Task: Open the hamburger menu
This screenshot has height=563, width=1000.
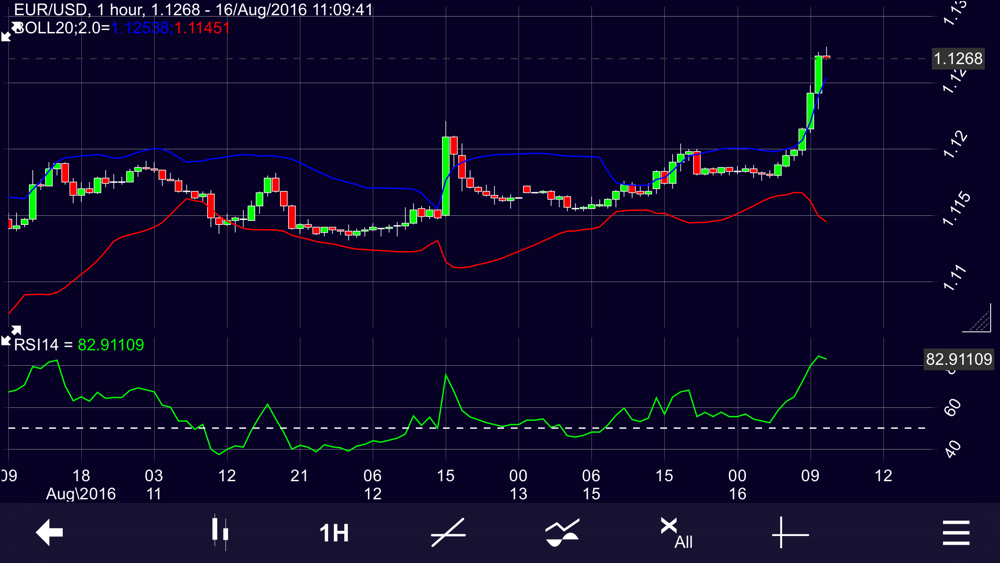Action: tap(956, 532)
